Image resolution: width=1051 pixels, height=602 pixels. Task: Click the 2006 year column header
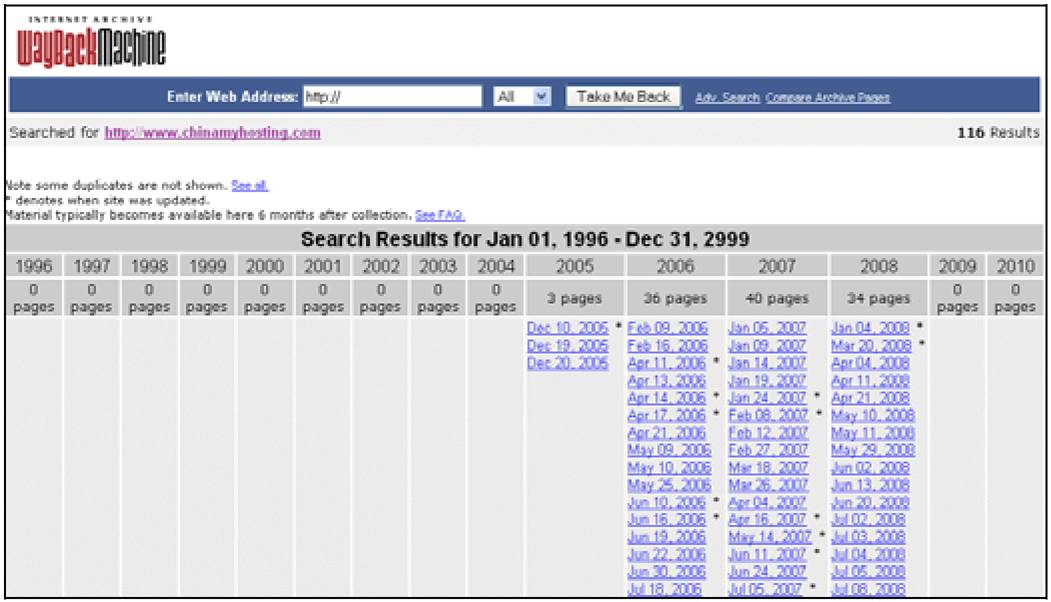coord(676,266)
